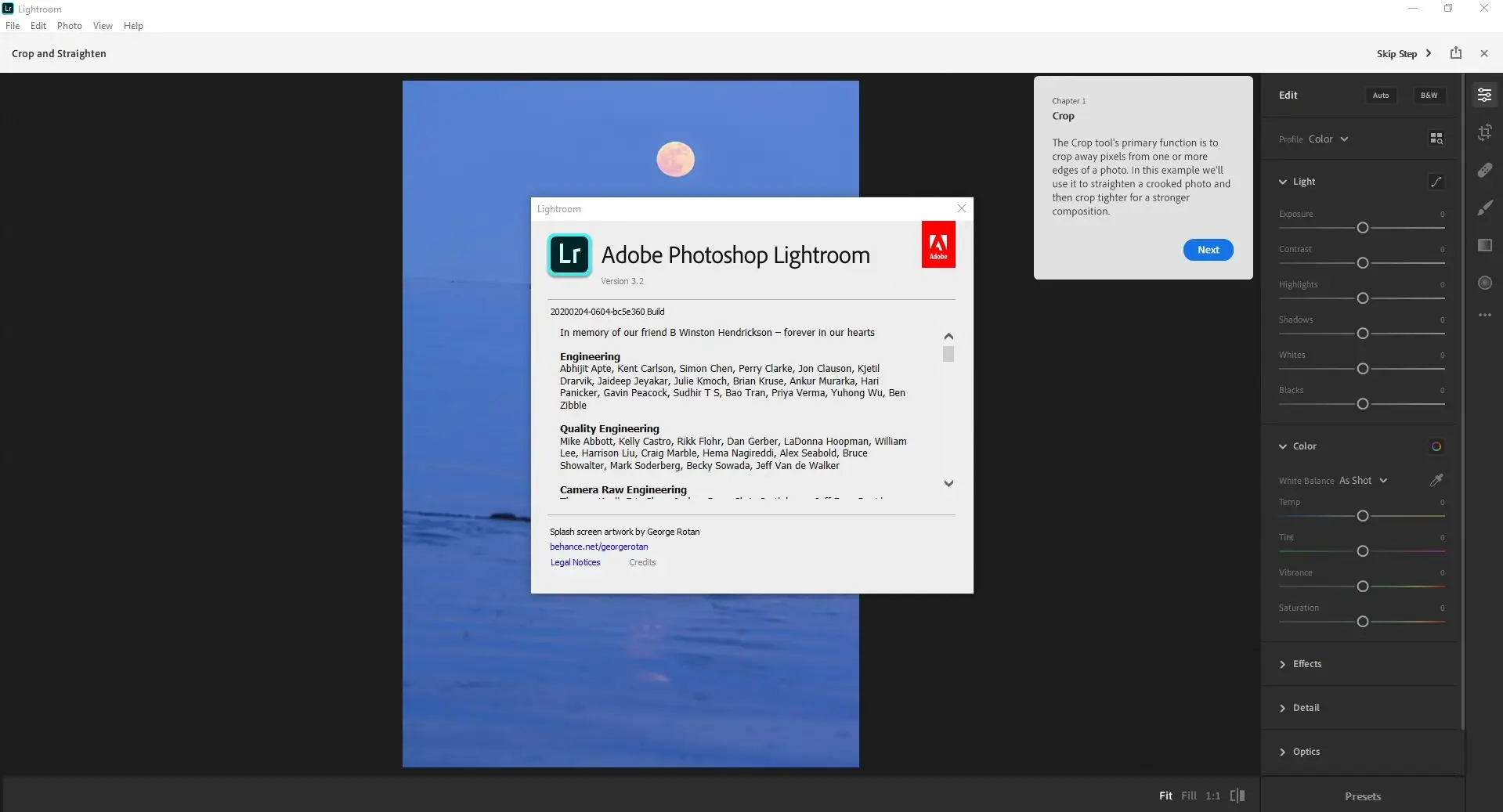Open the Help menu
Screen dimensions: 1503x812
click(x=133, y=25)
